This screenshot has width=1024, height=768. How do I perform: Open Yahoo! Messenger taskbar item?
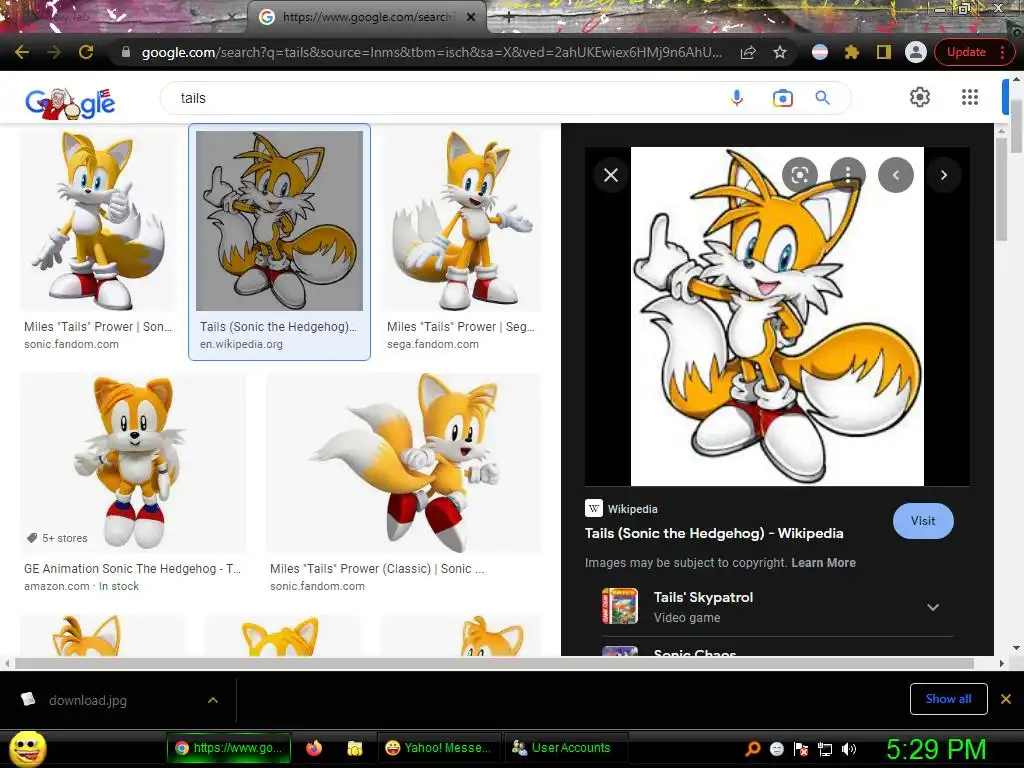pyautogui.click(x=438, y=748)
